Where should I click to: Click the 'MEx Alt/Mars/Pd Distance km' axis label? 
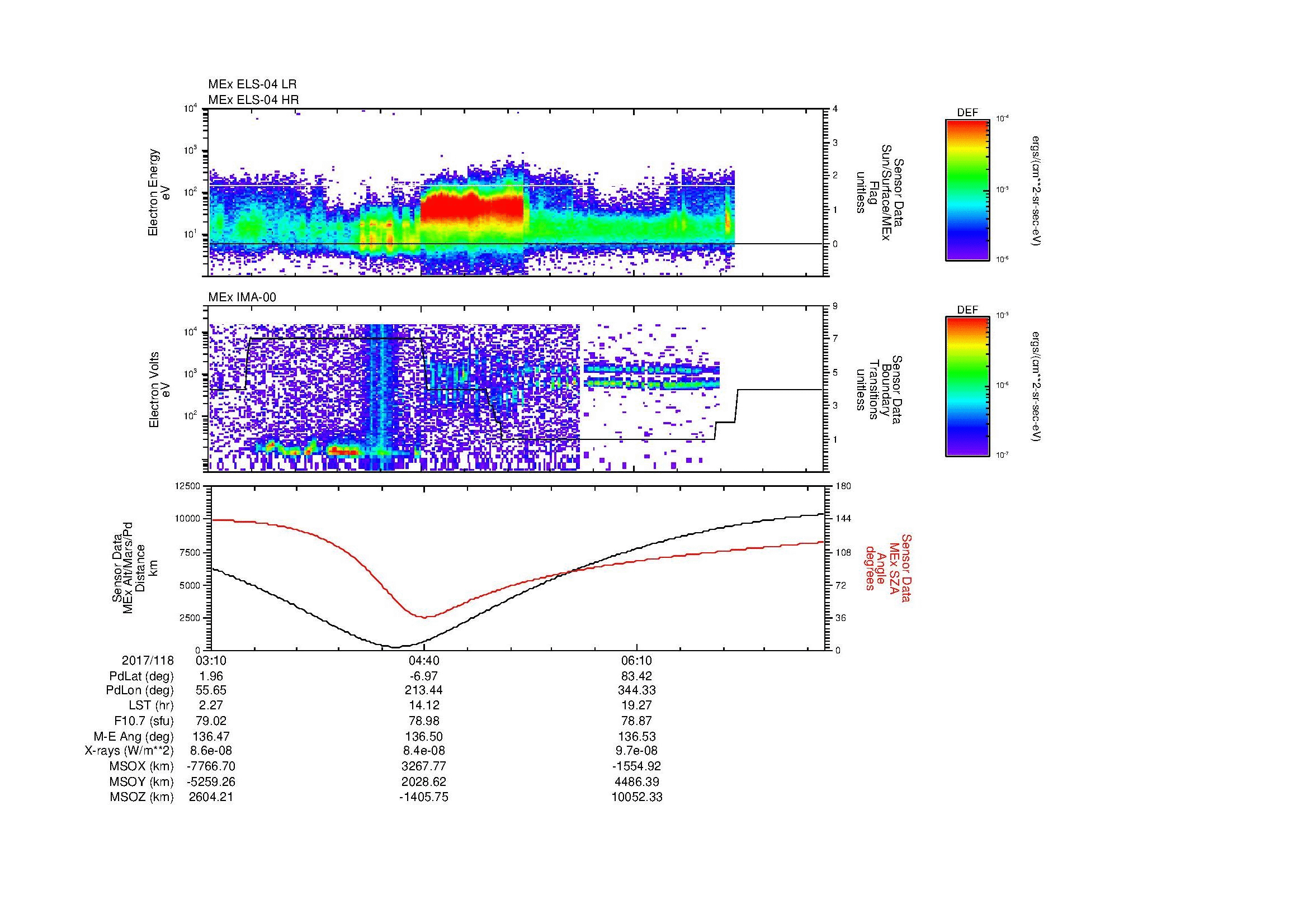(x=134, y=567)
